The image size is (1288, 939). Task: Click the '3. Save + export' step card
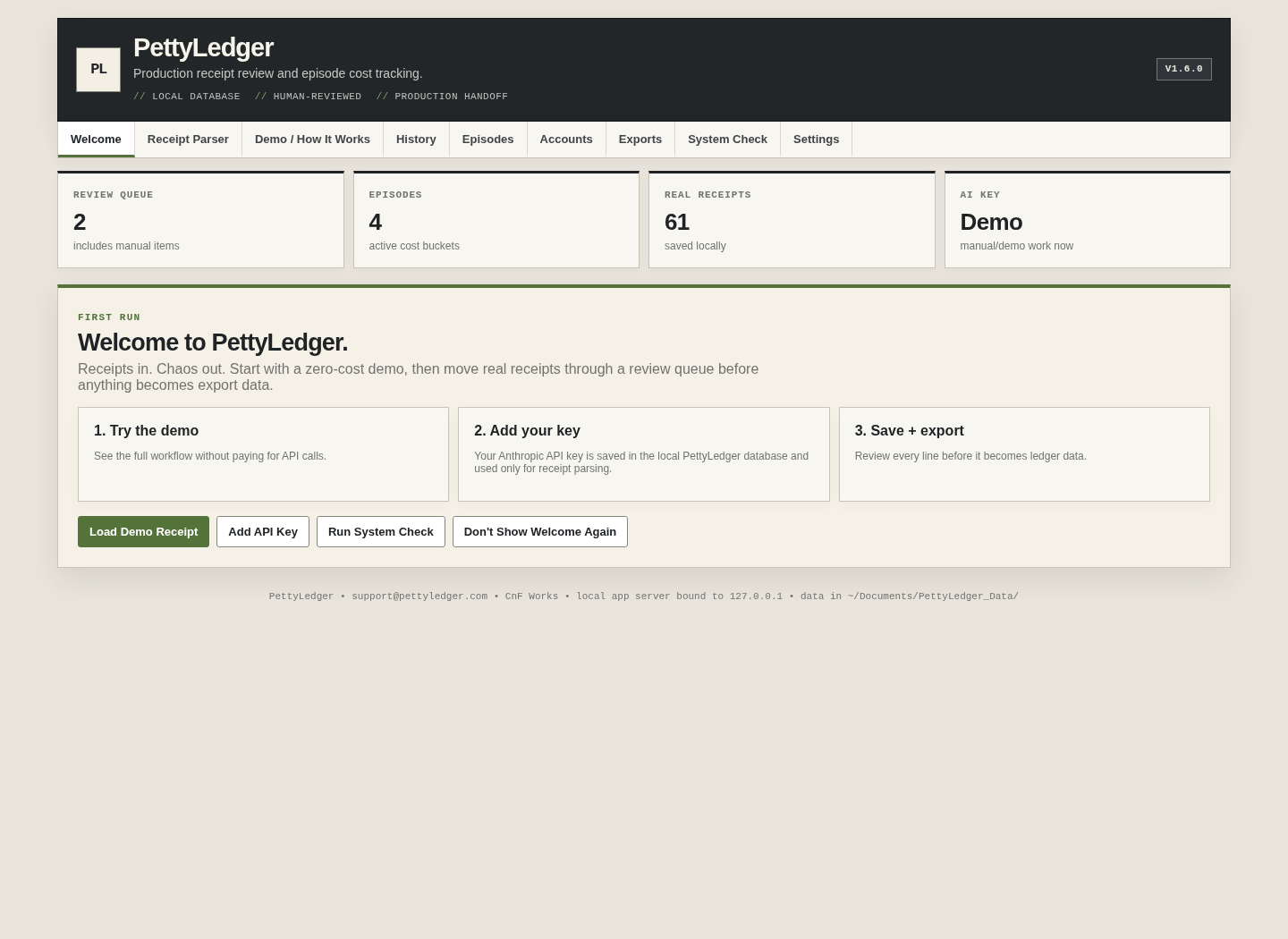coord(1024,454)
